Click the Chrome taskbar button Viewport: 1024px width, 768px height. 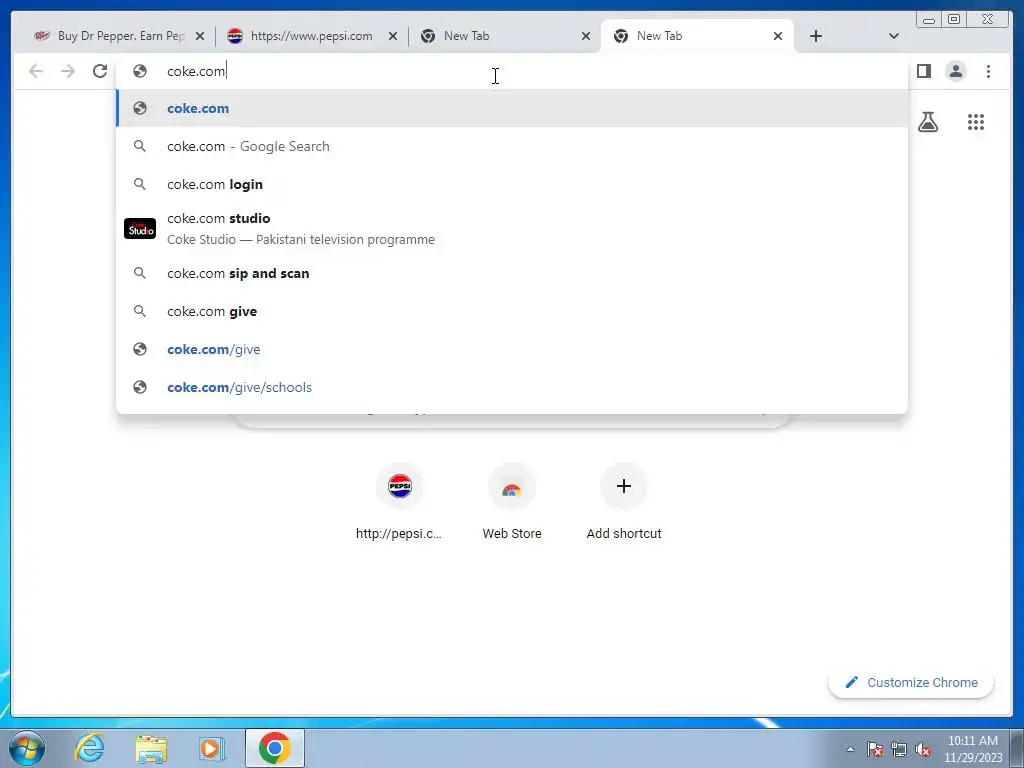click(x=275, y=748)
